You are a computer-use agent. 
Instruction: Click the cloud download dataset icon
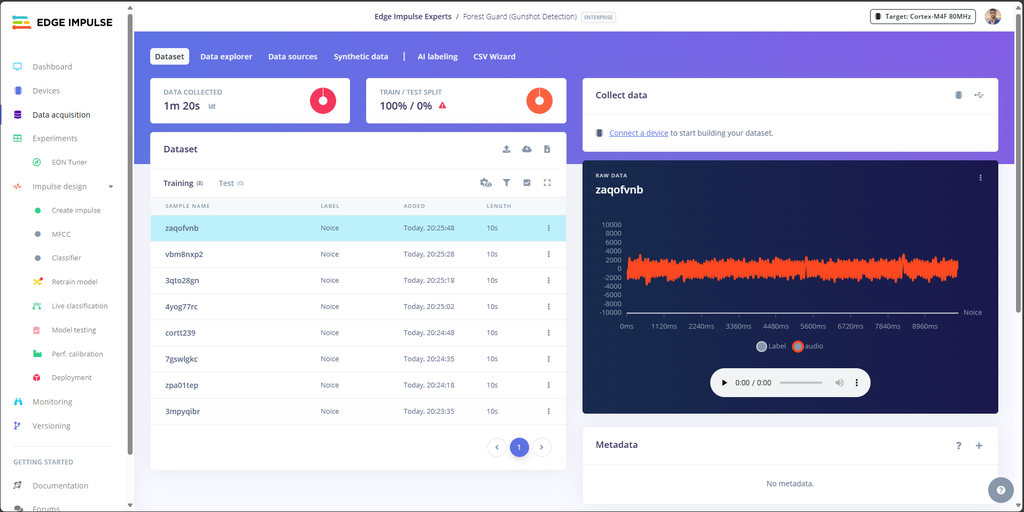(x=526, y=149)
